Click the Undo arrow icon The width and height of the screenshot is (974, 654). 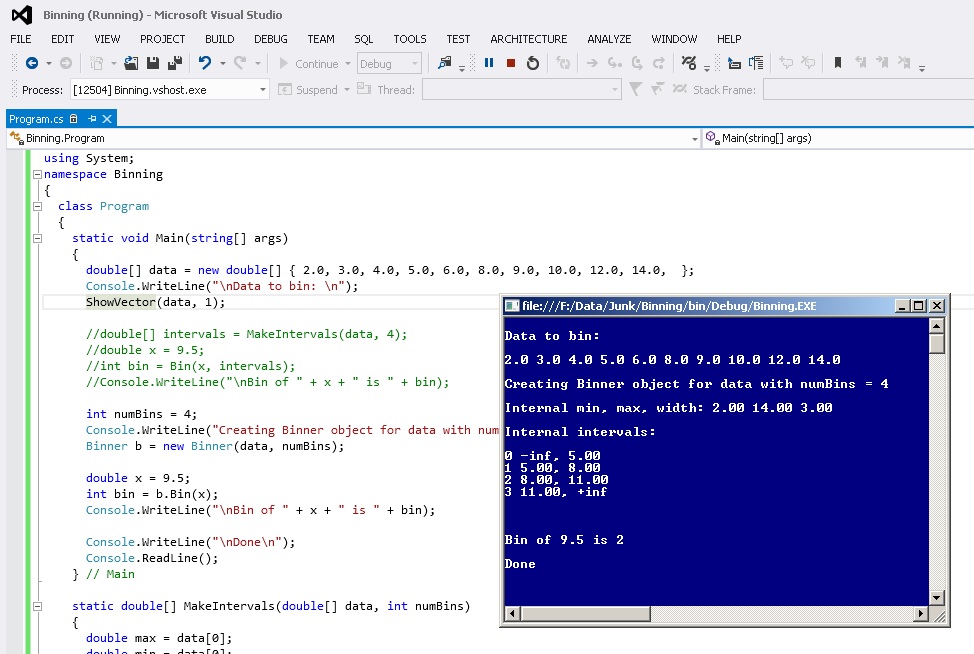205,62
